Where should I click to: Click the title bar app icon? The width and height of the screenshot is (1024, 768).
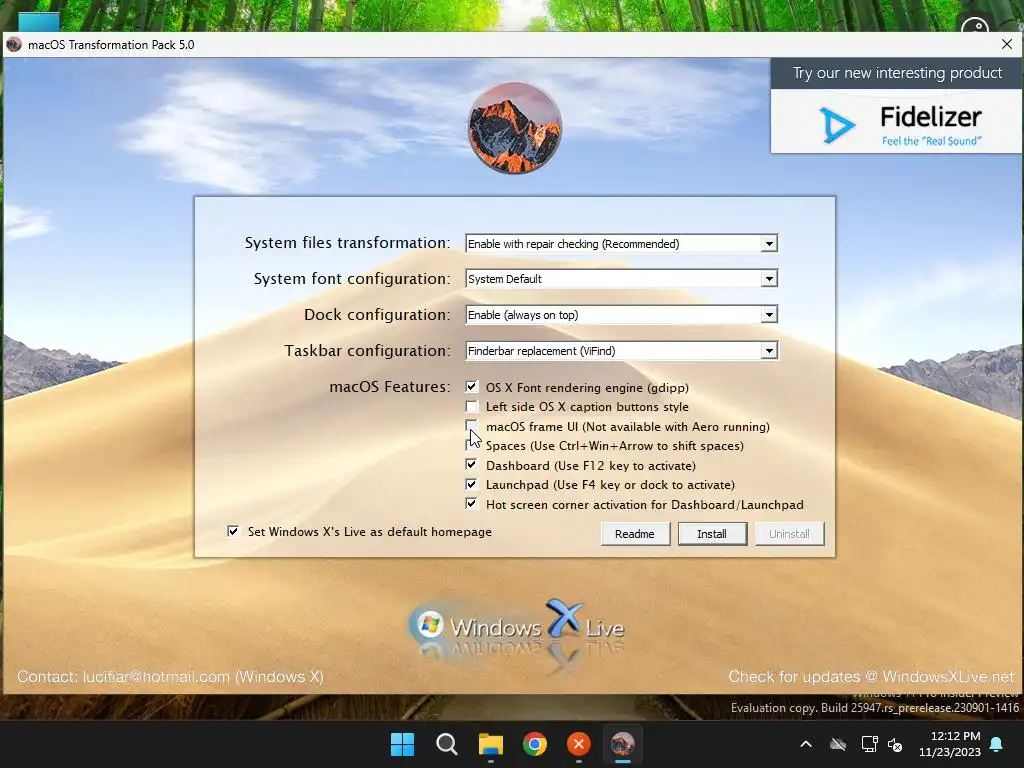tap(14, 44)
